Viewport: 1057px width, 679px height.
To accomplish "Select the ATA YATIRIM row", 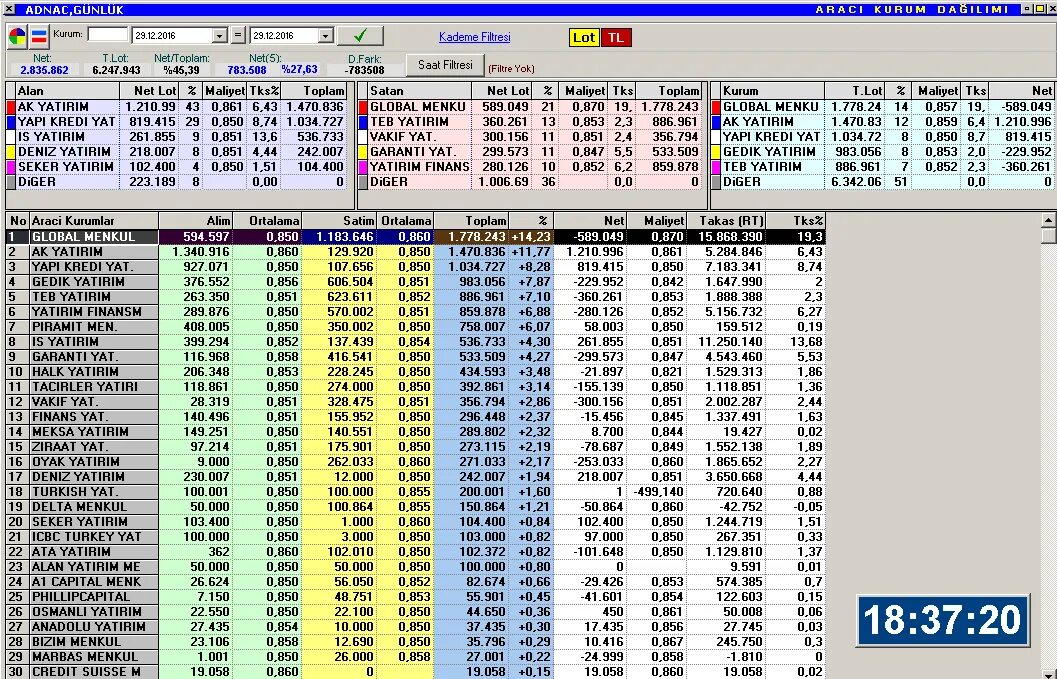I will click(416, 552).
